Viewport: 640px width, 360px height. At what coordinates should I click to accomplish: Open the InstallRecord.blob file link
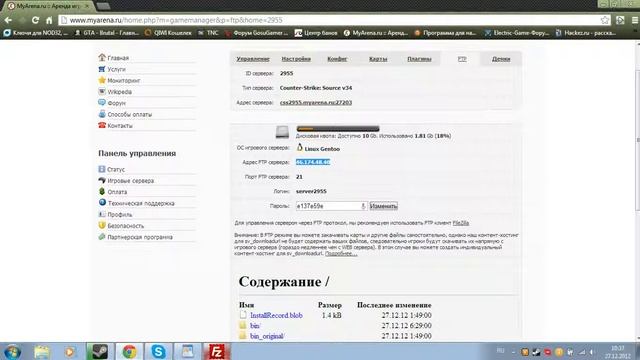click(276, 315)
